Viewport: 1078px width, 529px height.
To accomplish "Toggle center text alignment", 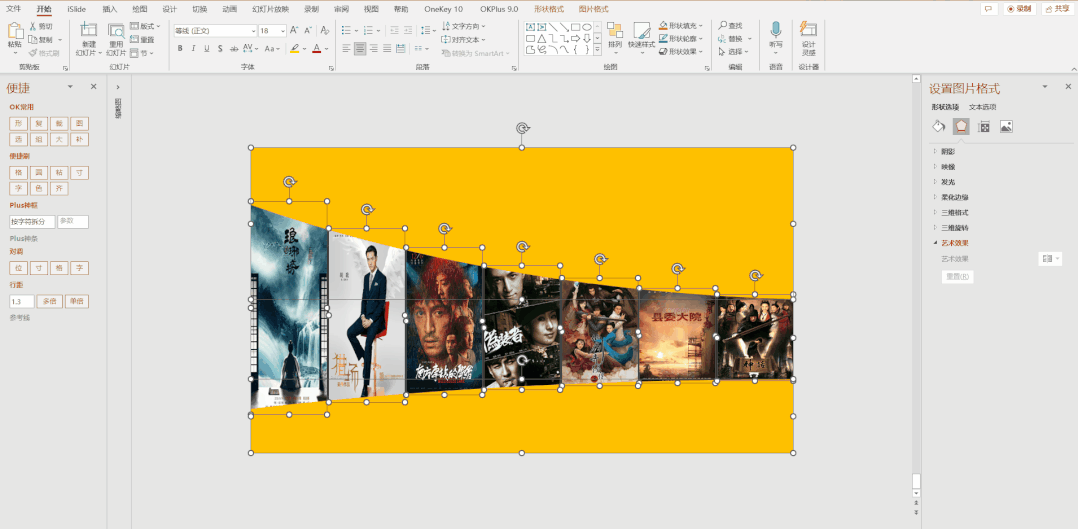I will click(360, 49).
